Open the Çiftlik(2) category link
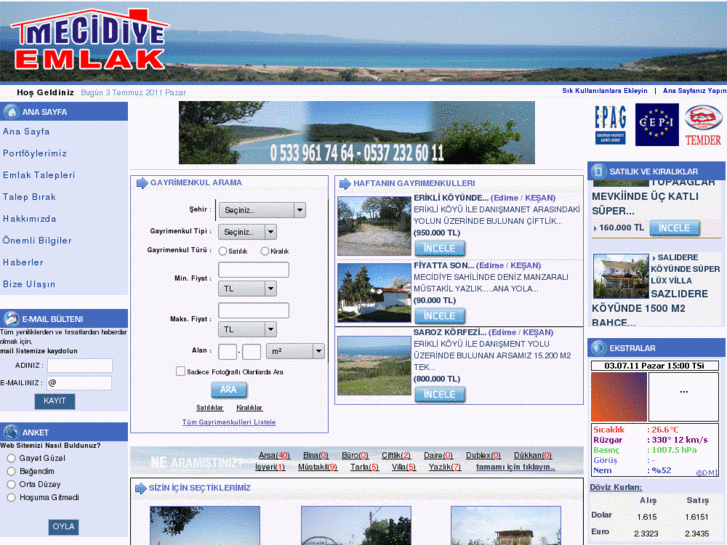727x545 pixels. click(x=396, y=455)
